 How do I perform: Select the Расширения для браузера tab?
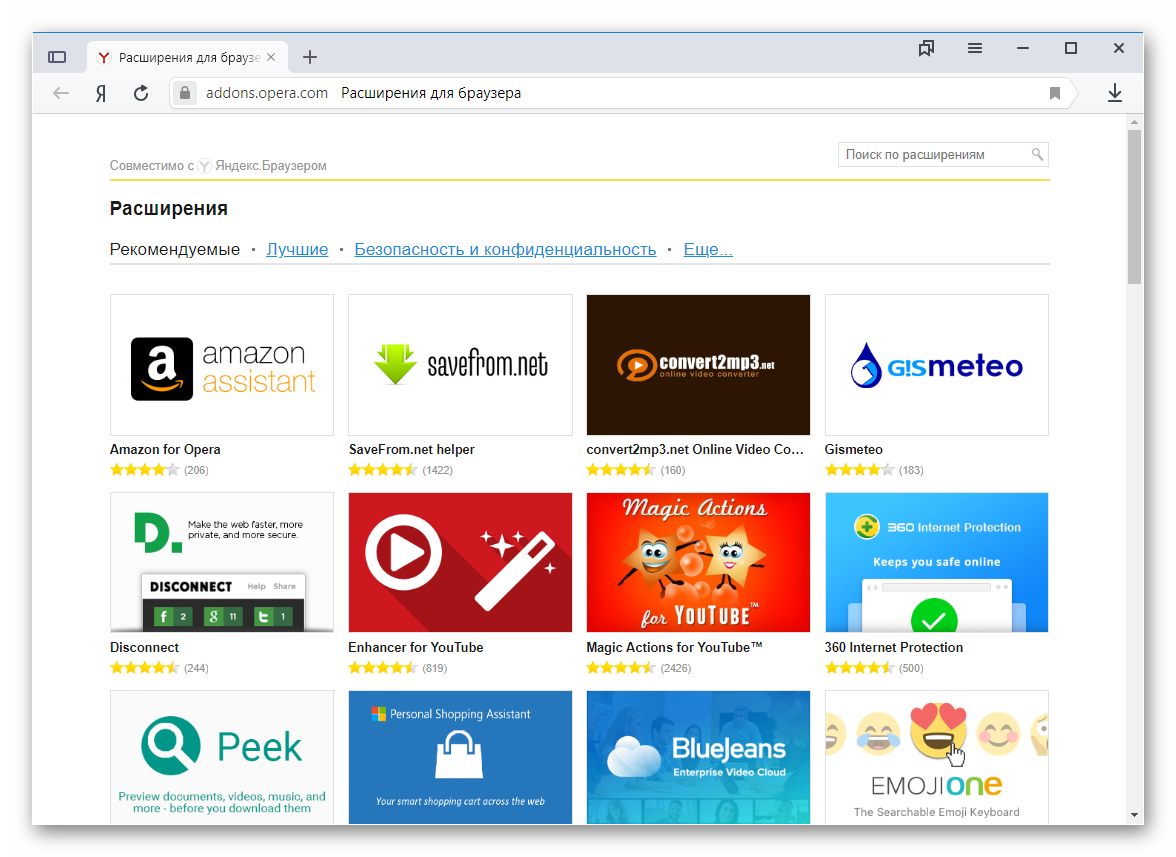pos(188,57)
